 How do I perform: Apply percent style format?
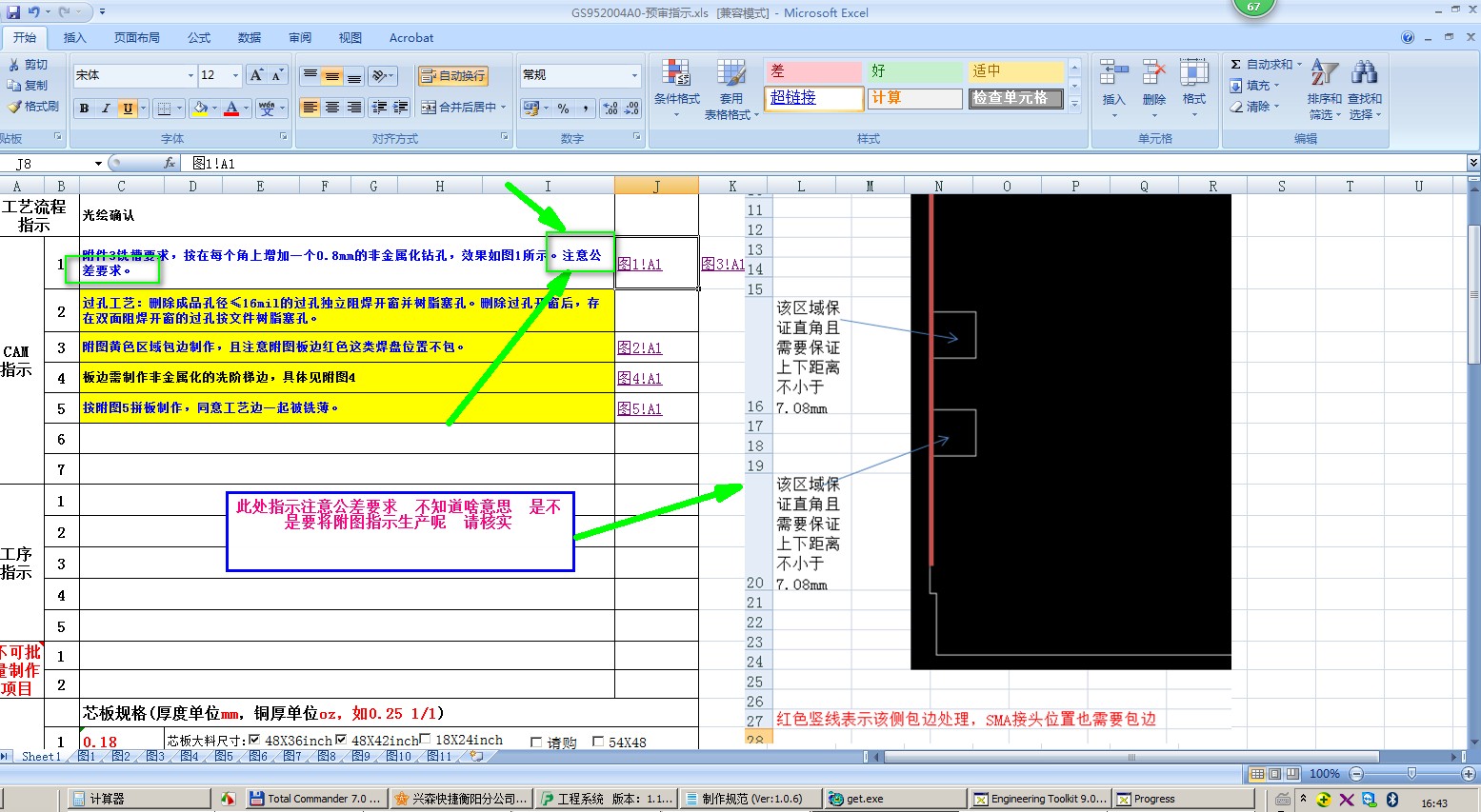pos(564,109)
